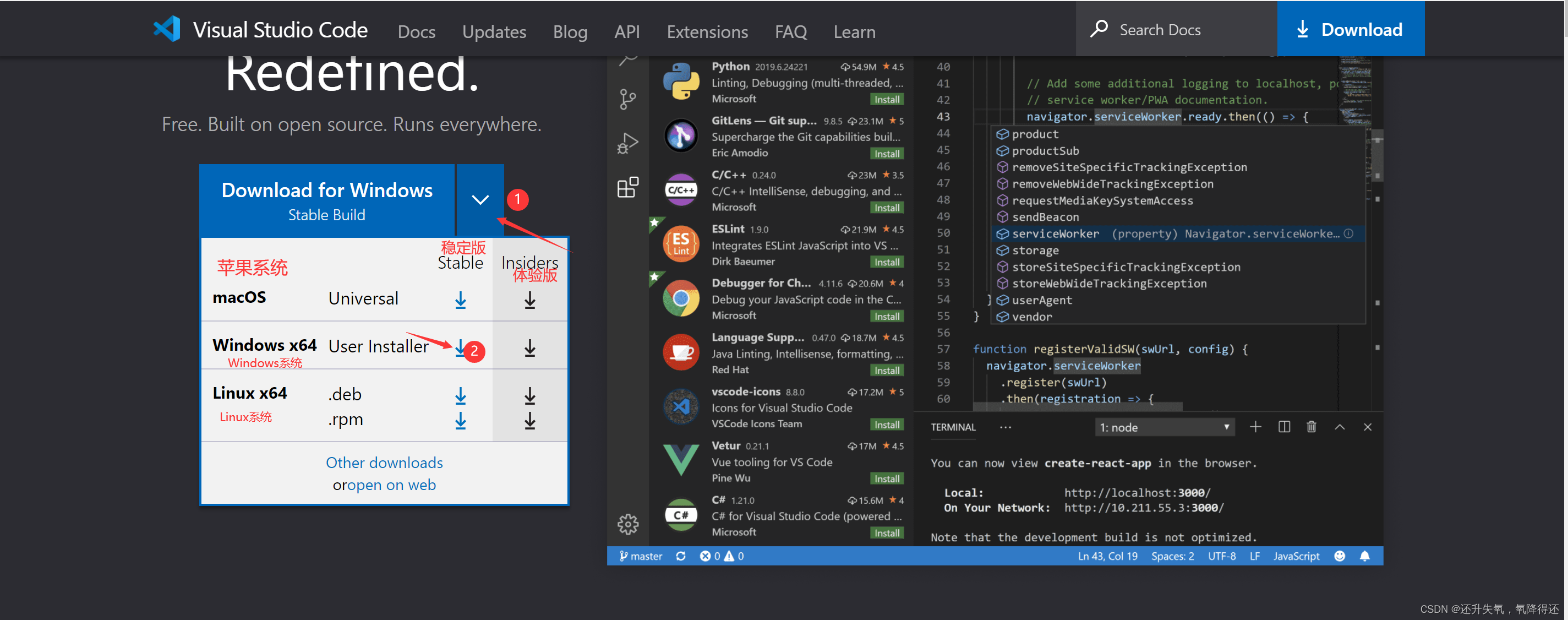
Task: Click the Python extension icon
Action: pyautogui.click(x=680, y=81)
